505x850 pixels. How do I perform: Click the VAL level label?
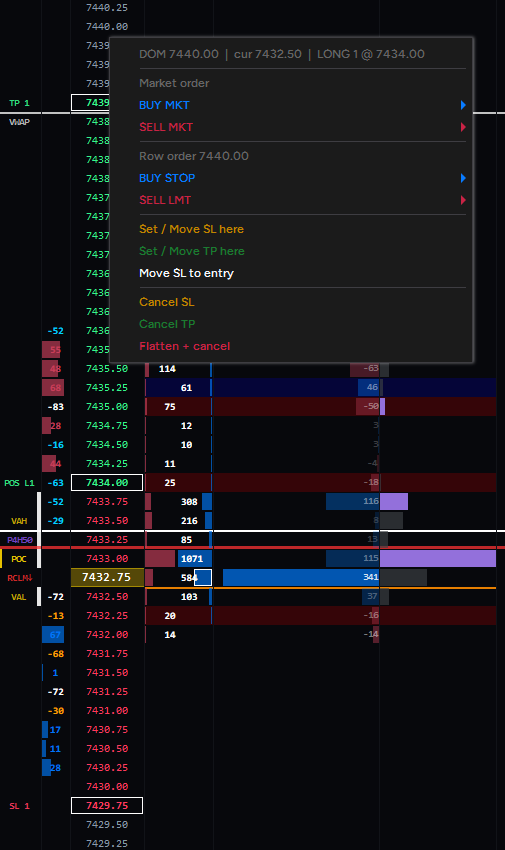[x=19, y=597]
